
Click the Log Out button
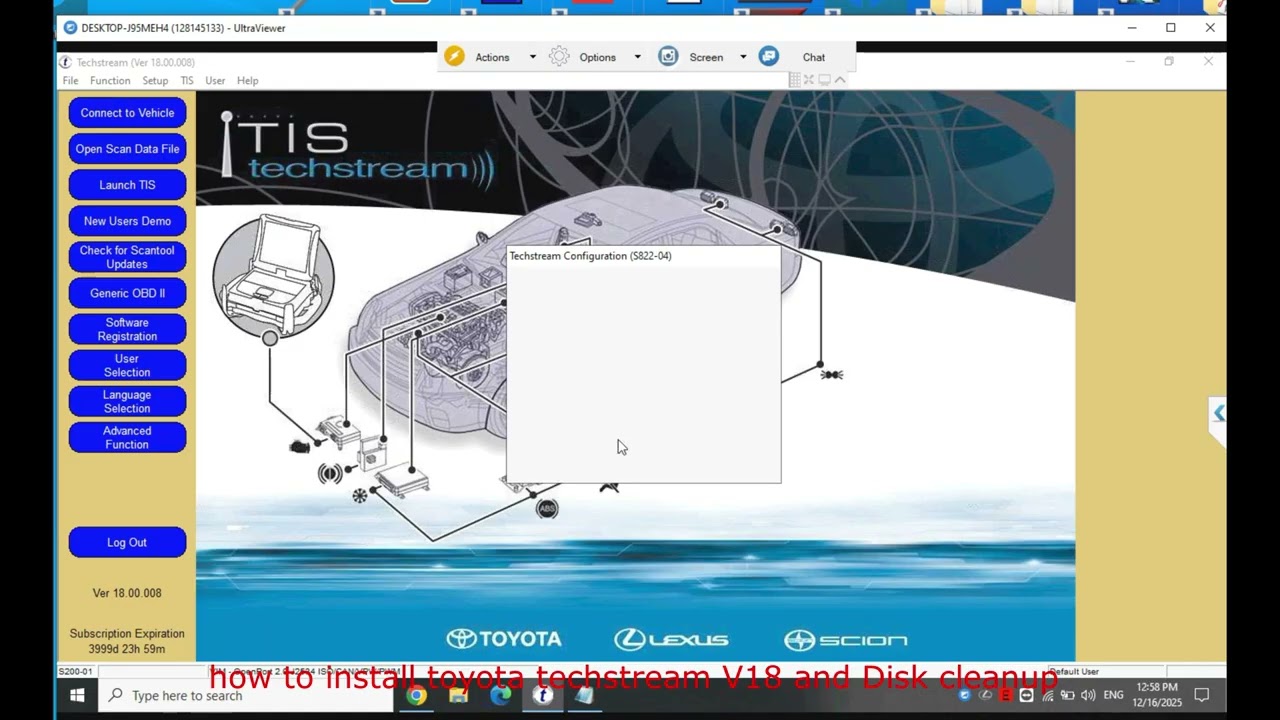[127, 542]
